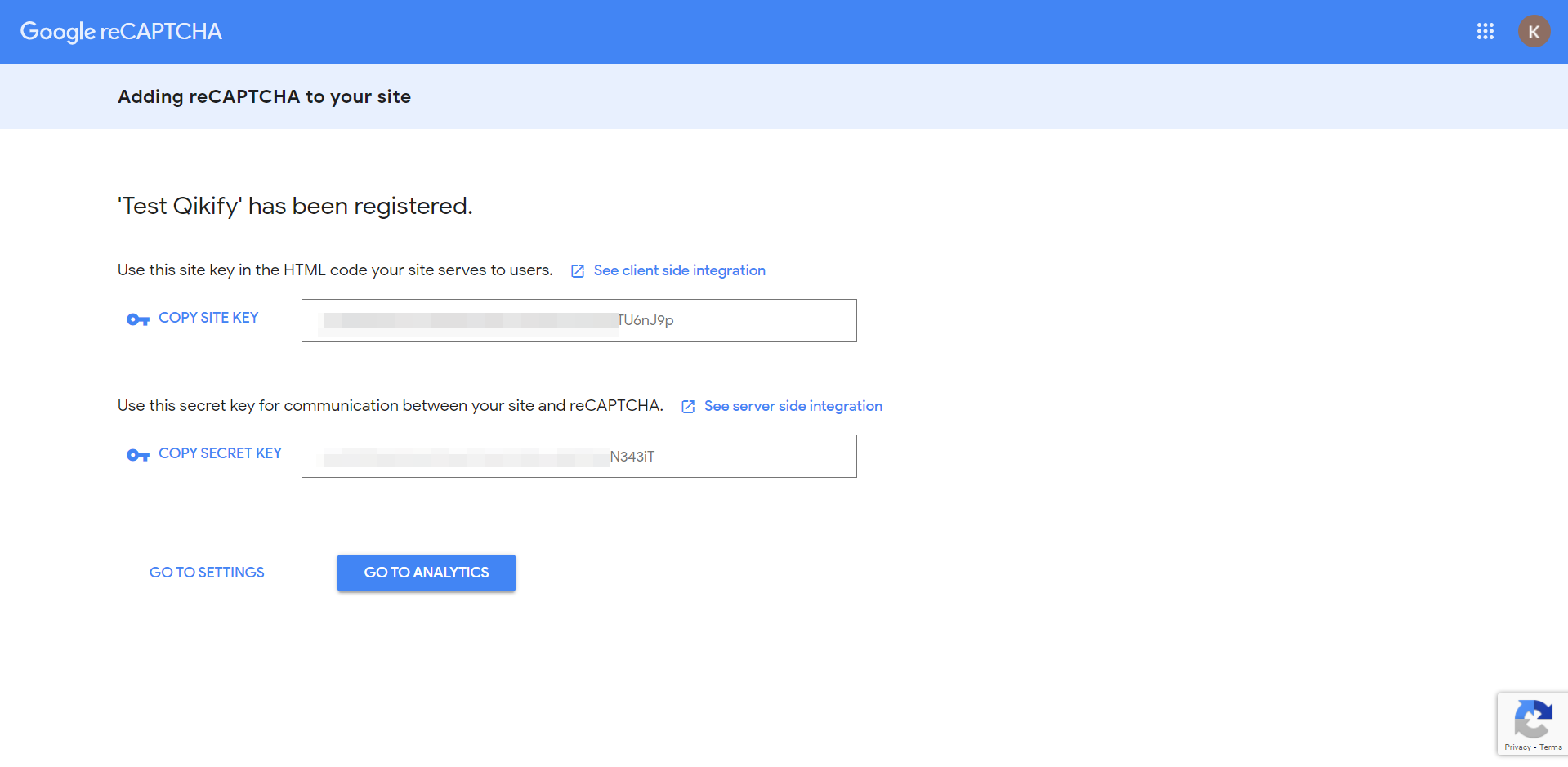Click the 'Adding reCAPTCHA to your site' heading
Viewport: 1568px width, 767px height.
(265, 96)
